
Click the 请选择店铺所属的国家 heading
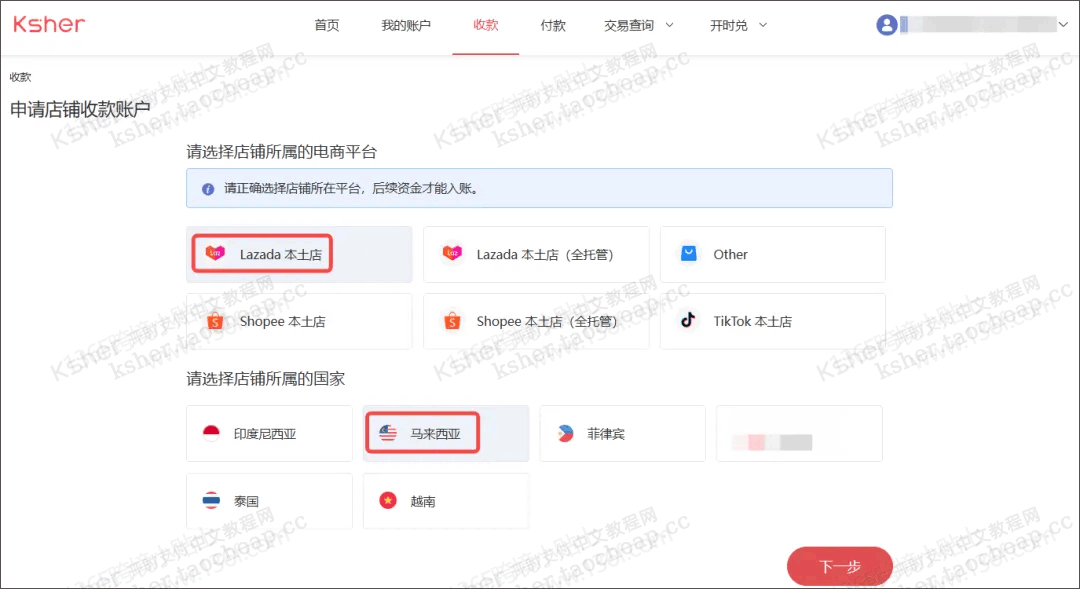click(x=266, y=379)
